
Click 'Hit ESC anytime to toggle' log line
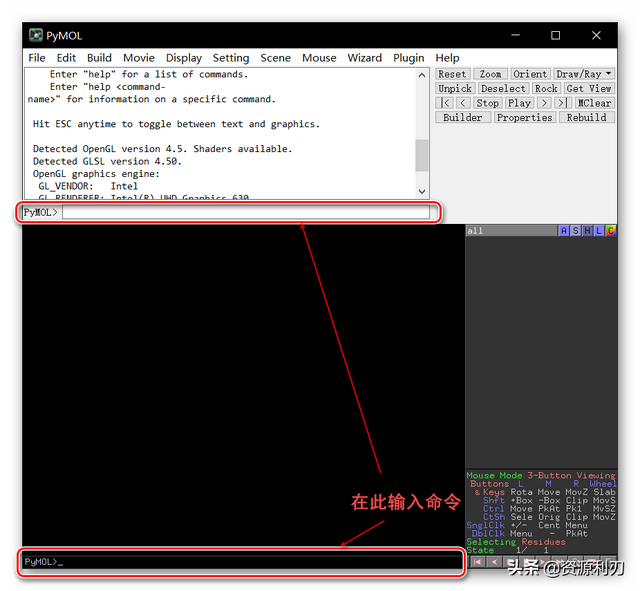point(176,124)
